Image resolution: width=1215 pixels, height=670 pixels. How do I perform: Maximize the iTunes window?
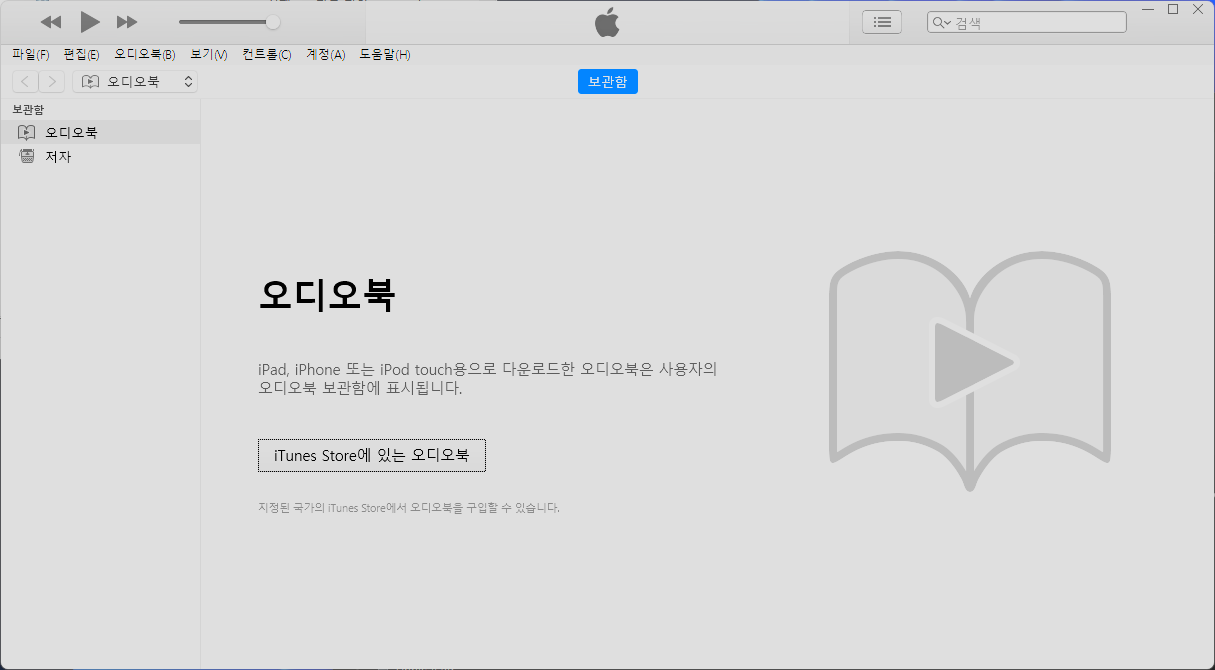1173,9
